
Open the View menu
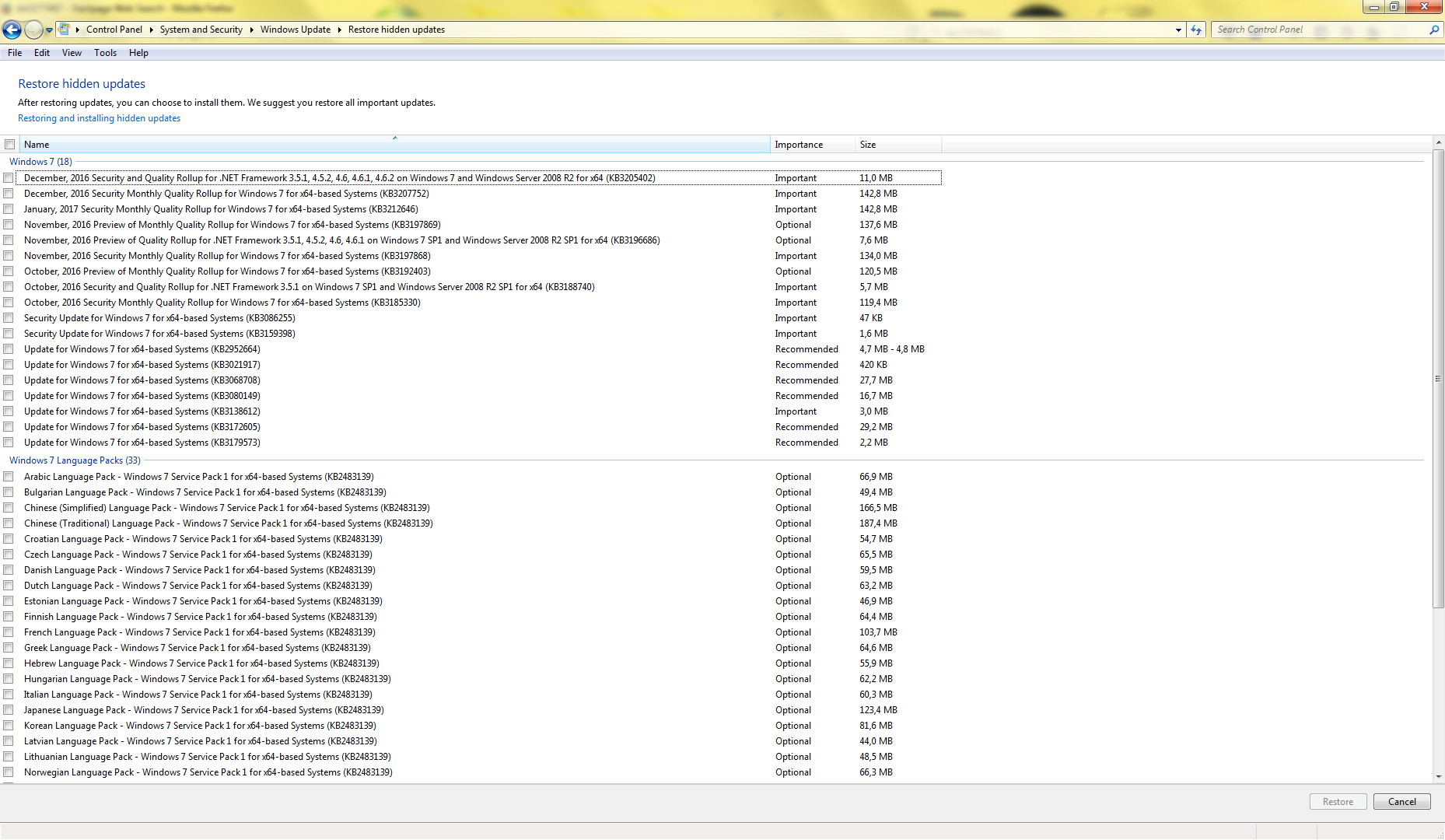(72, 53)
